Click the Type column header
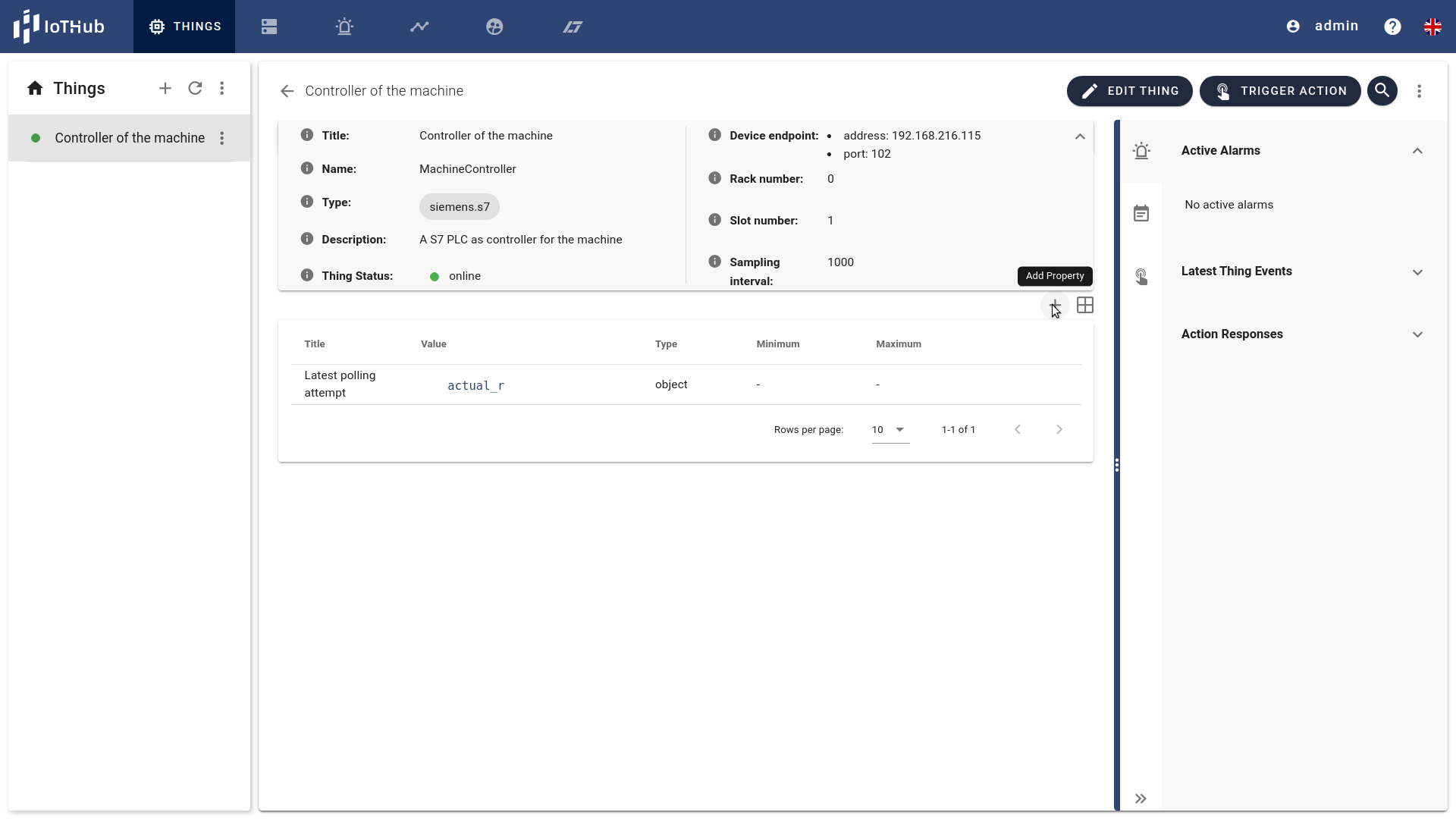The image size is (1456, 819). click(667, 344)
